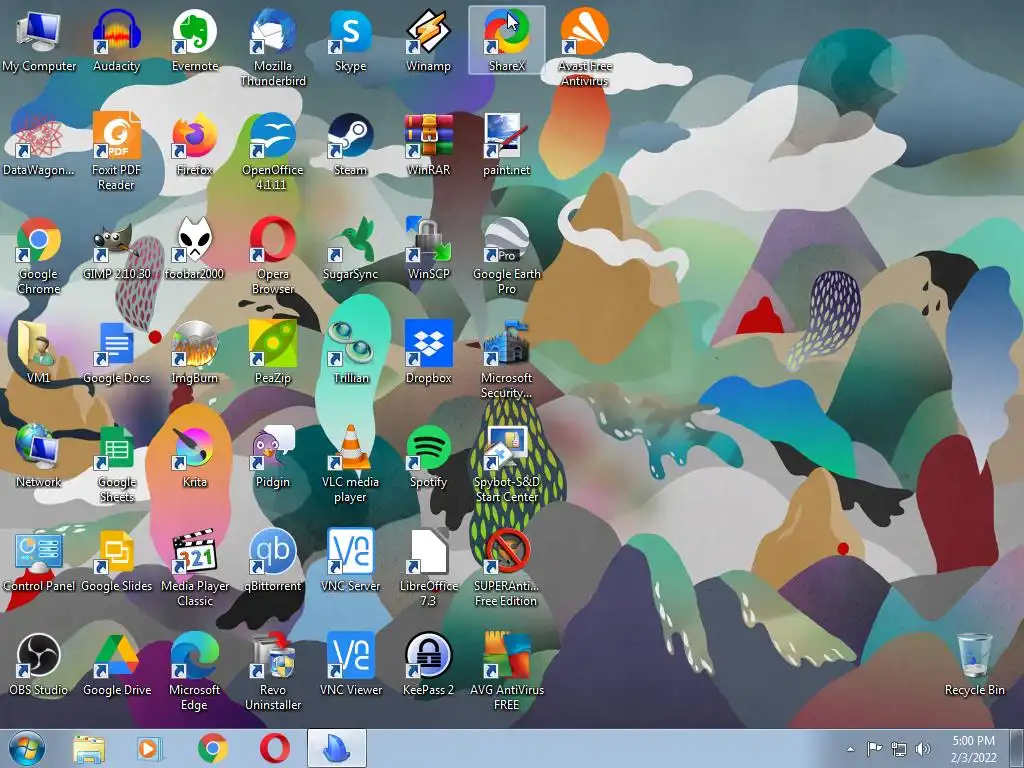This screenshot has height=768, width=1024.
Task: Click the WinRAR shortcut
Action: [x=428, y=144]
